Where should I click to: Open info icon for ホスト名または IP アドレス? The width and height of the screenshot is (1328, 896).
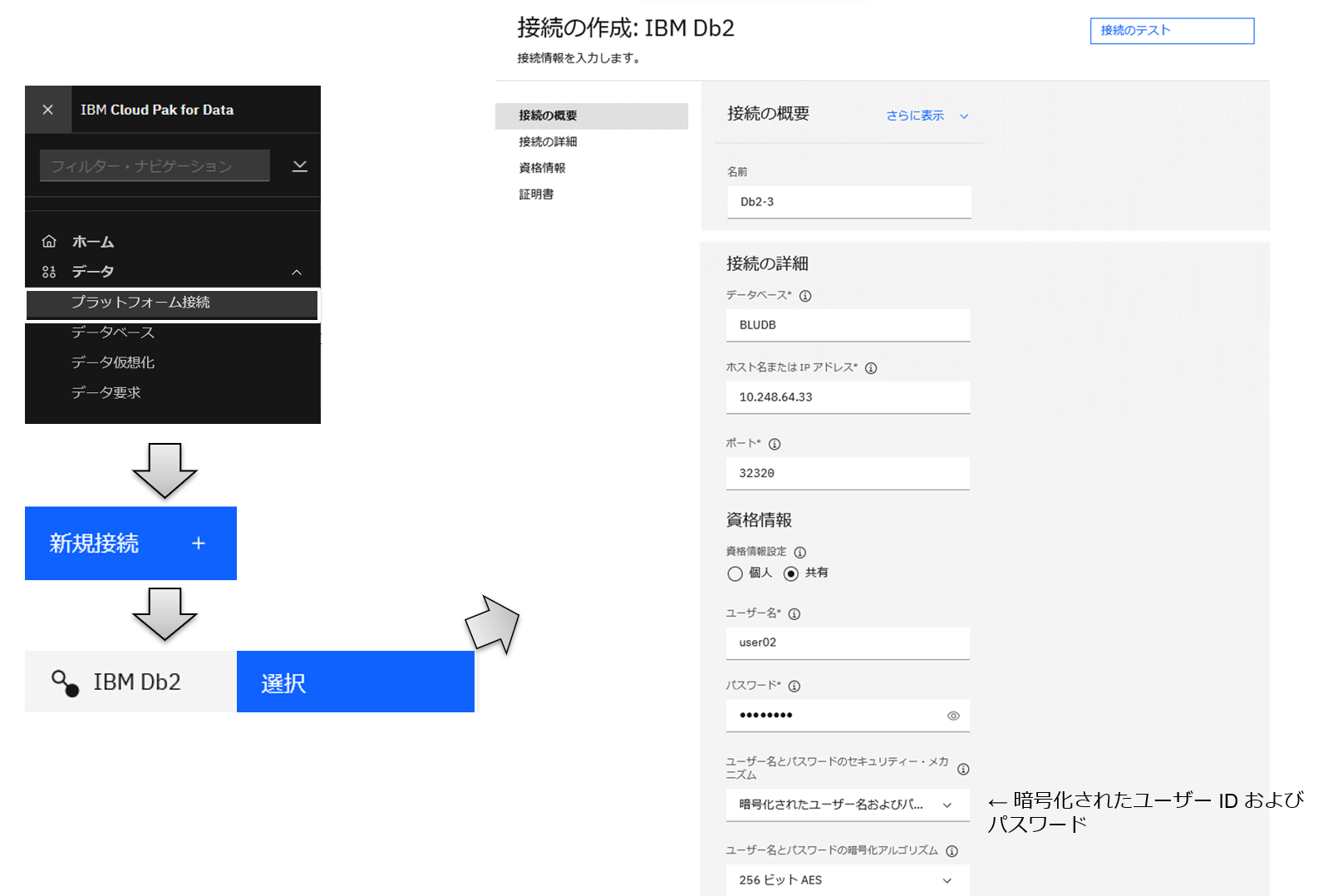(x=871, y=368)
